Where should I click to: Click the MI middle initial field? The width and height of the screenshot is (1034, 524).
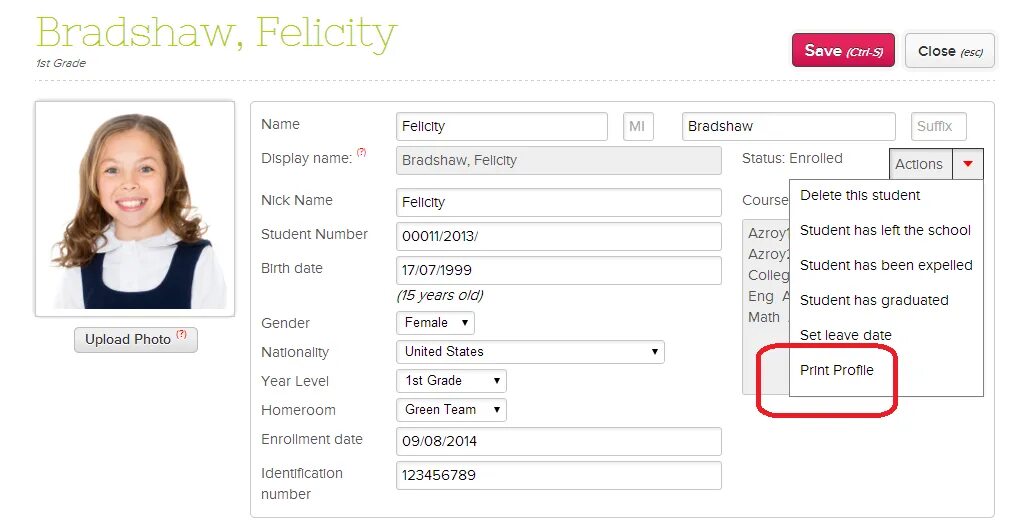coord(638,127)
